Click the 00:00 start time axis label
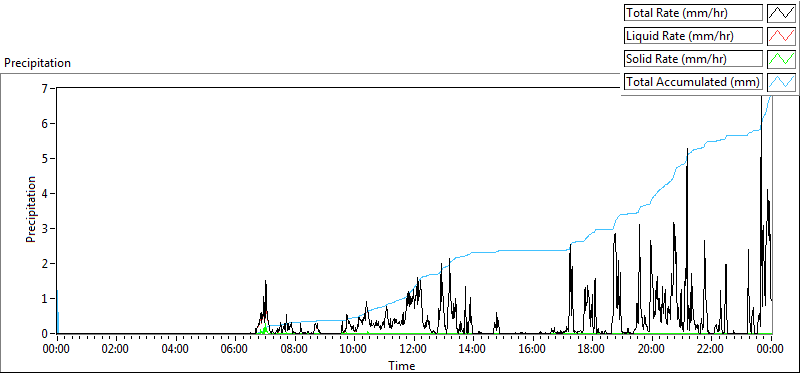This screenshot has width=800, height=373. (x=57, y=350)
